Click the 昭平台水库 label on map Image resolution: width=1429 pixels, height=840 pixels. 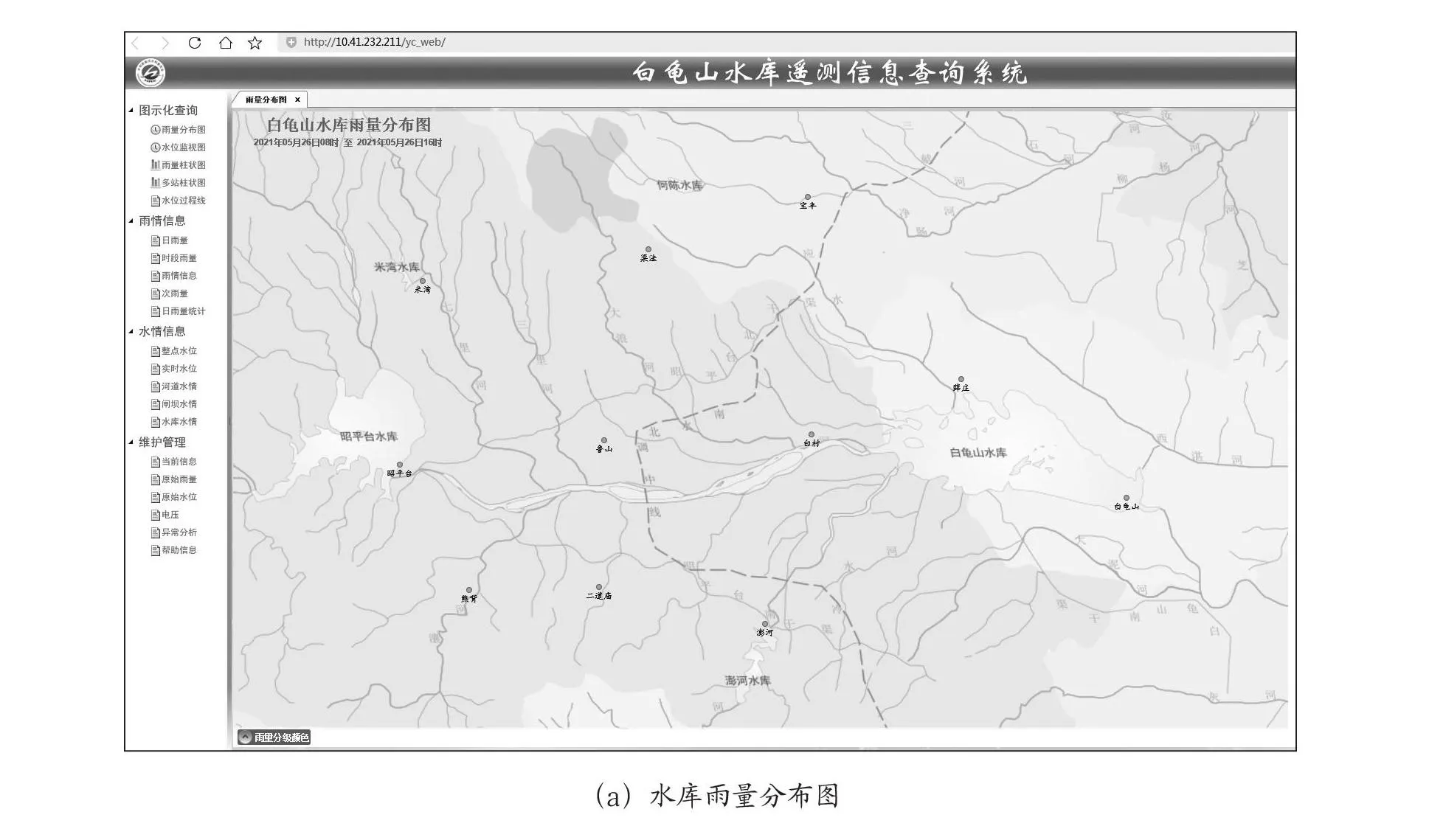pos(369,437)
